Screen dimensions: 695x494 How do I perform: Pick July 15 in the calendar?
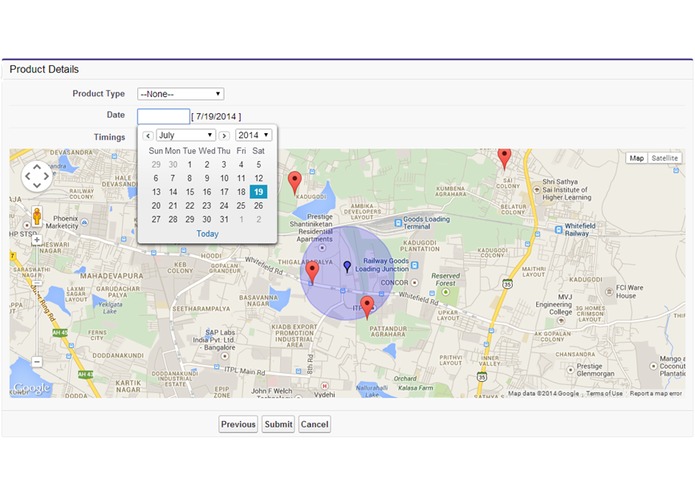[x=190, y=192]
